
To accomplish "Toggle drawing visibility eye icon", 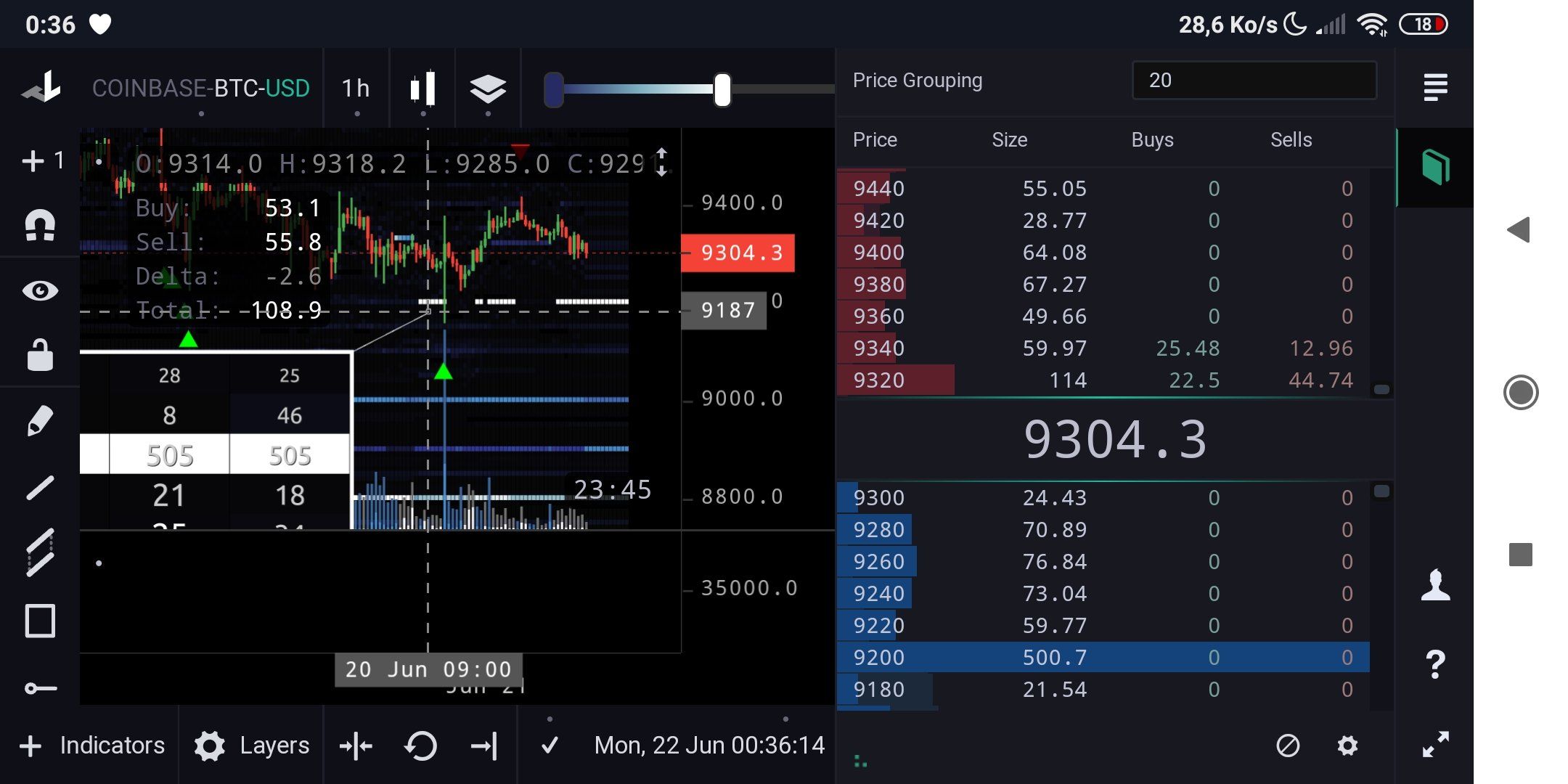I will pos(40,290).
